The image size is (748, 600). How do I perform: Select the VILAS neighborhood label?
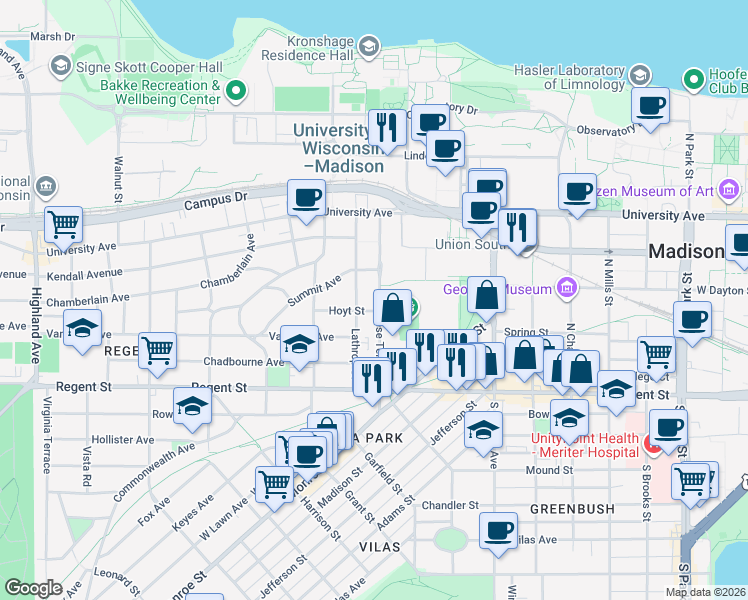pyautogui.click(x=380, y=546)
